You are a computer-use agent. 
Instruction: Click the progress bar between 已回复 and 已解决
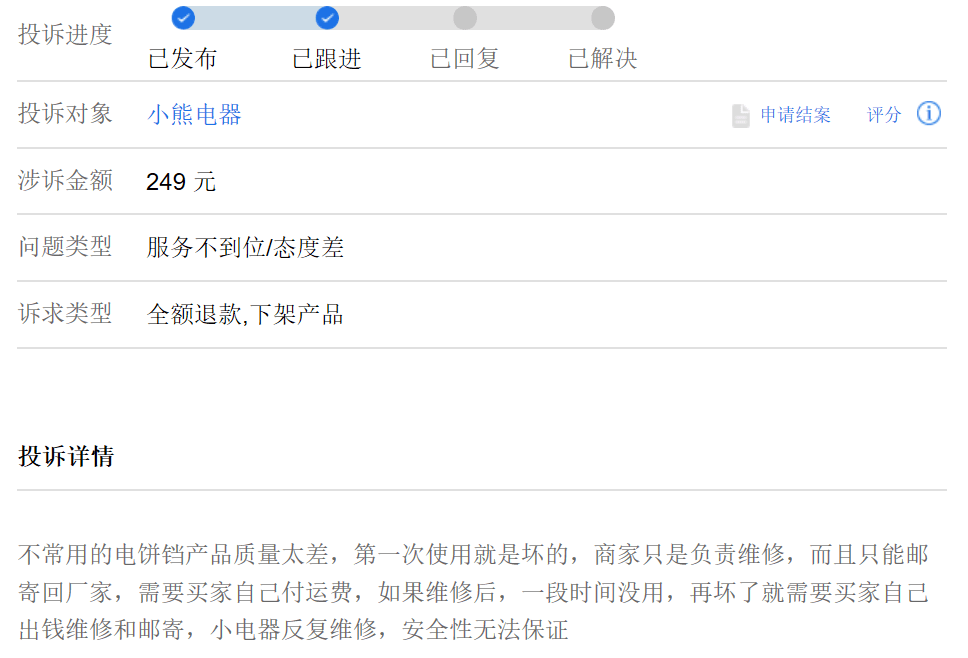pyautogui.click(x=532, y=17)
